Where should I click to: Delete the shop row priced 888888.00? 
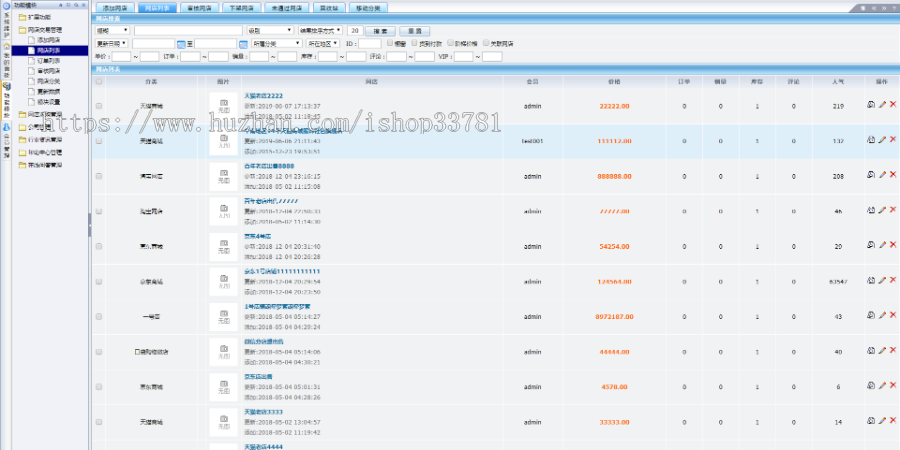tap(893, 174)
